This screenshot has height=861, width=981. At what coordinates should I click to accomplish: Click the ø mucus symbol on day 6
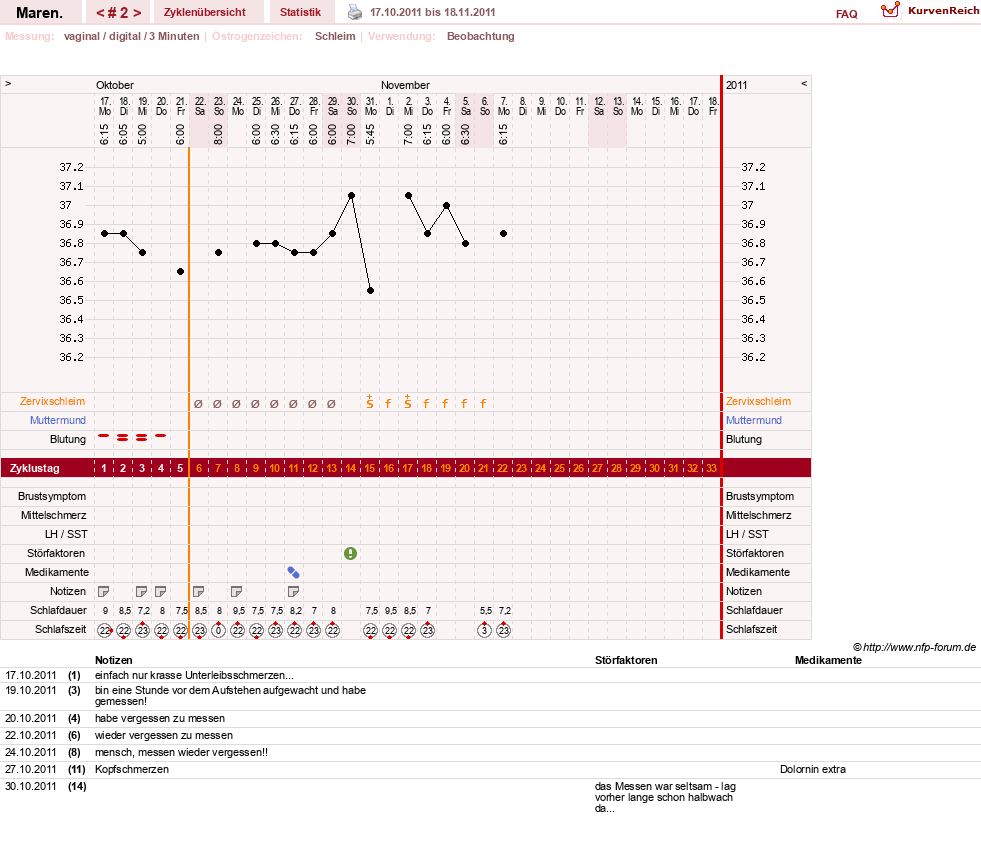coord(198,404)
